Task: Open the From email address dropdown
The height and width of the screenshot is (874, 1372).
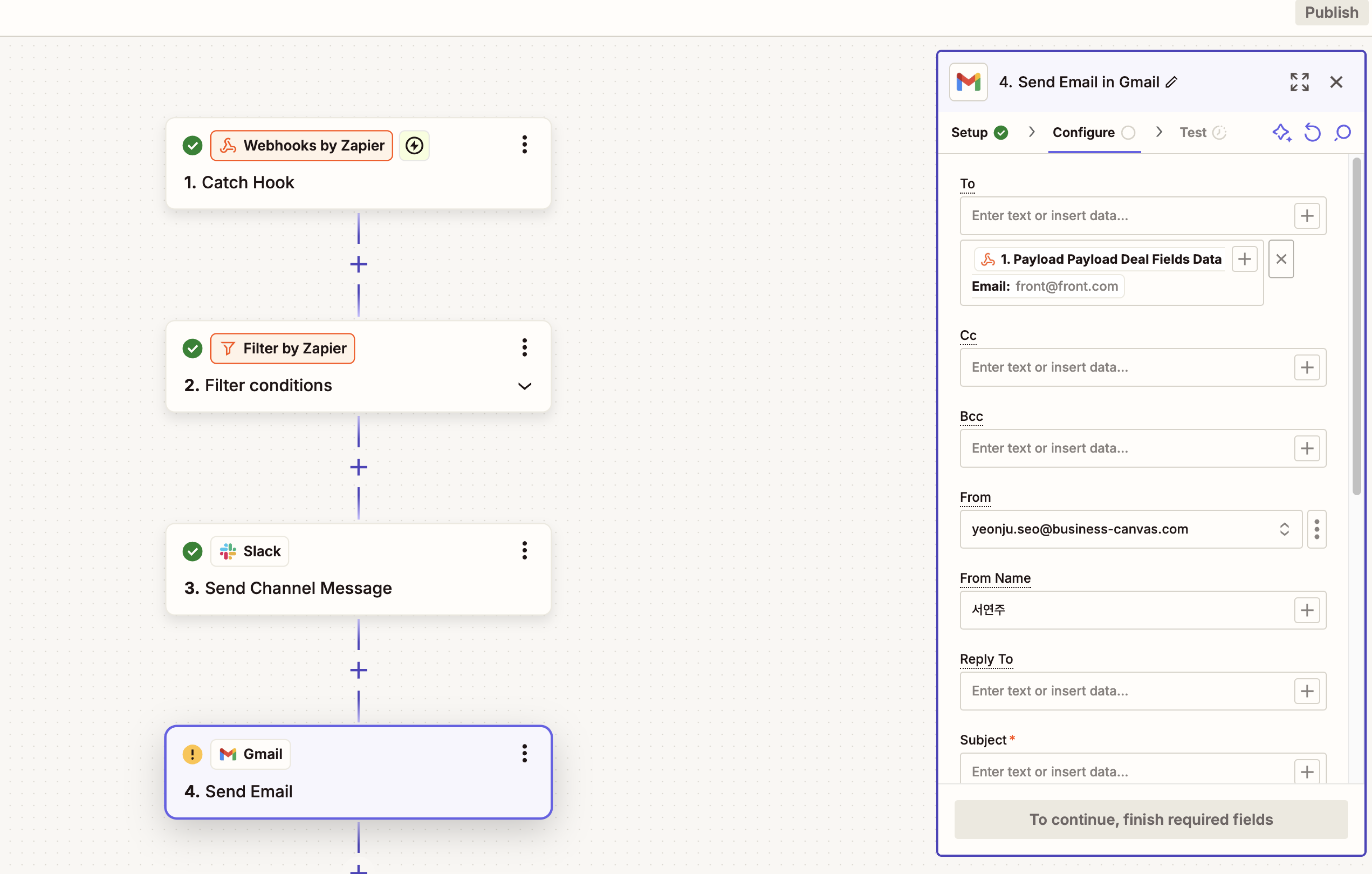Action: pyautogui.click(x=1130, y=529)
